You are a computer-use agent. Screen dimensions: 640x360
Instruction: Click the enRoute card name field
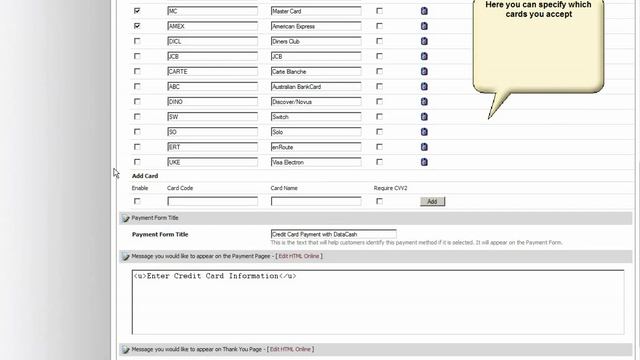[x=316, y=147]
